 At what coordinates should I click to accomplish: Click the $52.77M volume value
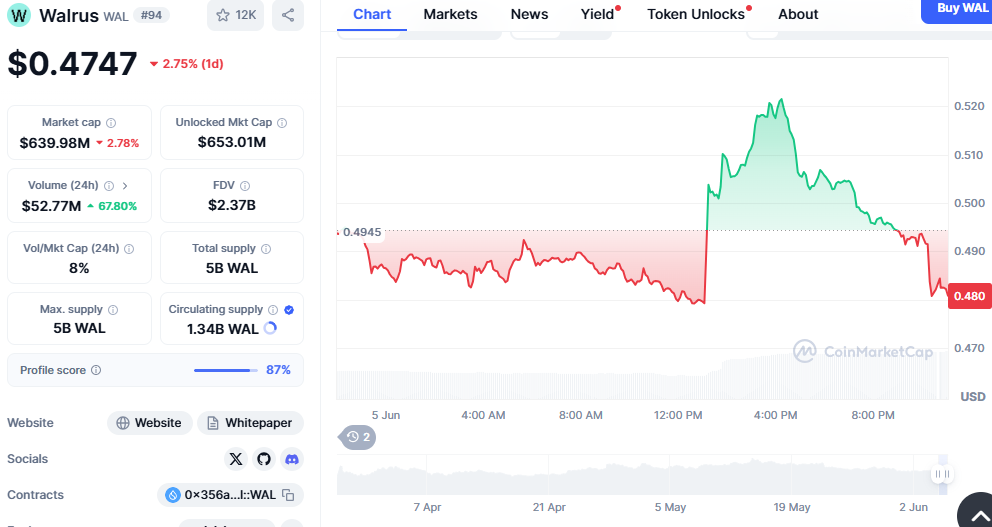[x=51, y=206]
